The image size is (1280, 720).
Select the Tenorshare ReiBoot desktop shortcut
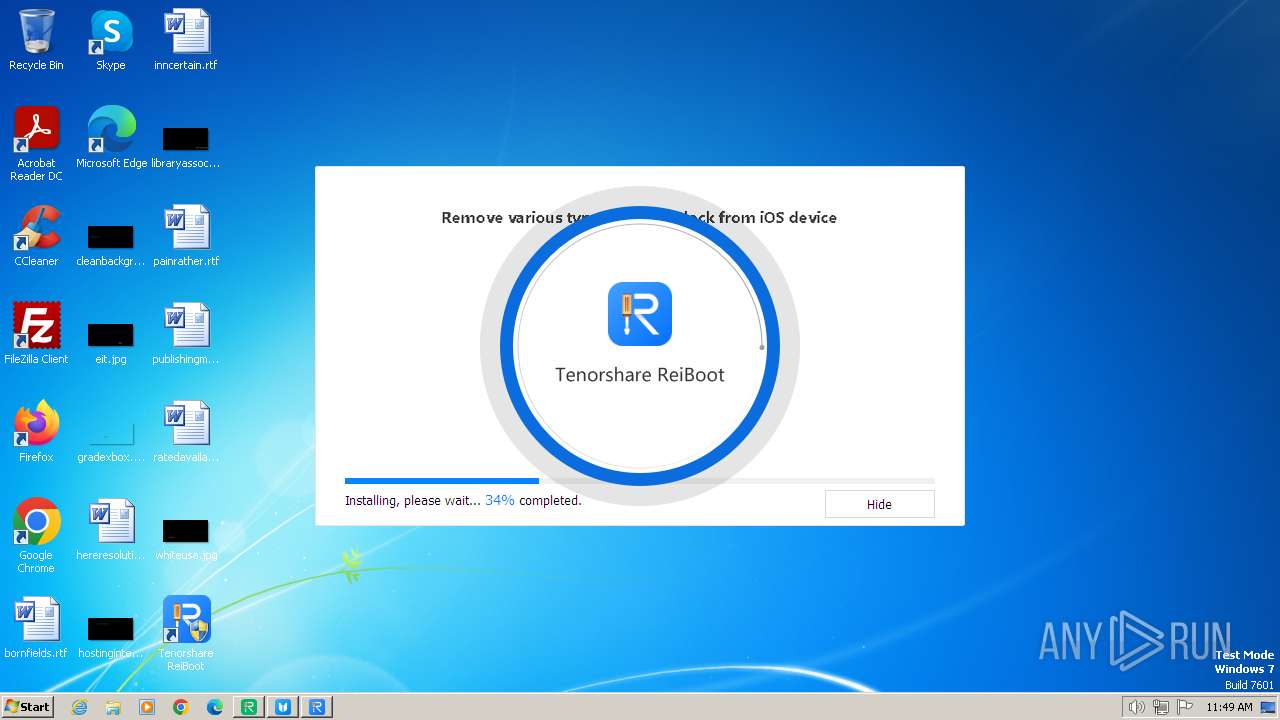(x=186, y=635)
